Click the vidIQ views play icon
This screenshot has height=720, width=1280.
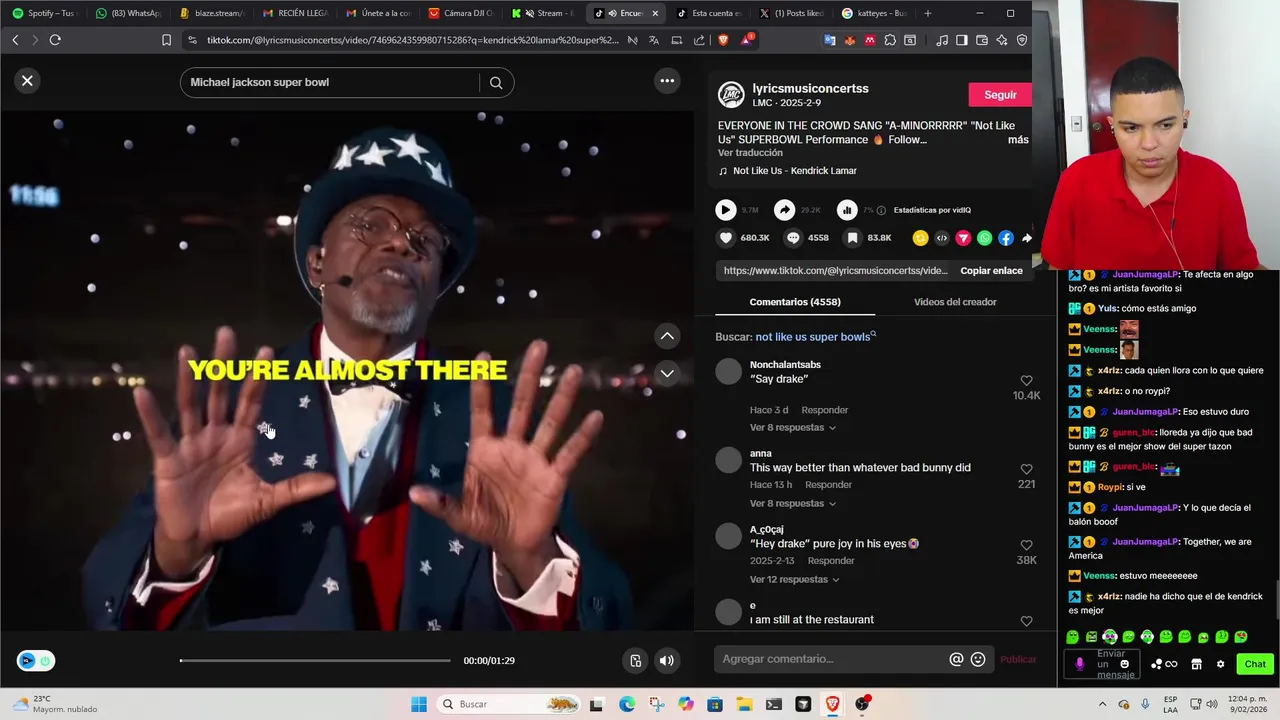point(726,210)
